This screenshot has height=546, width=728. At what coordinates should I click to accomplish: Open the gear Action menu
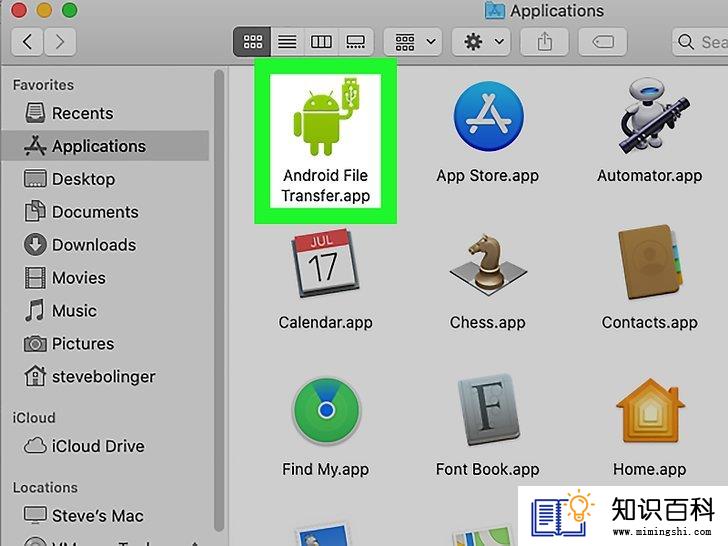[x=481, y=42]
